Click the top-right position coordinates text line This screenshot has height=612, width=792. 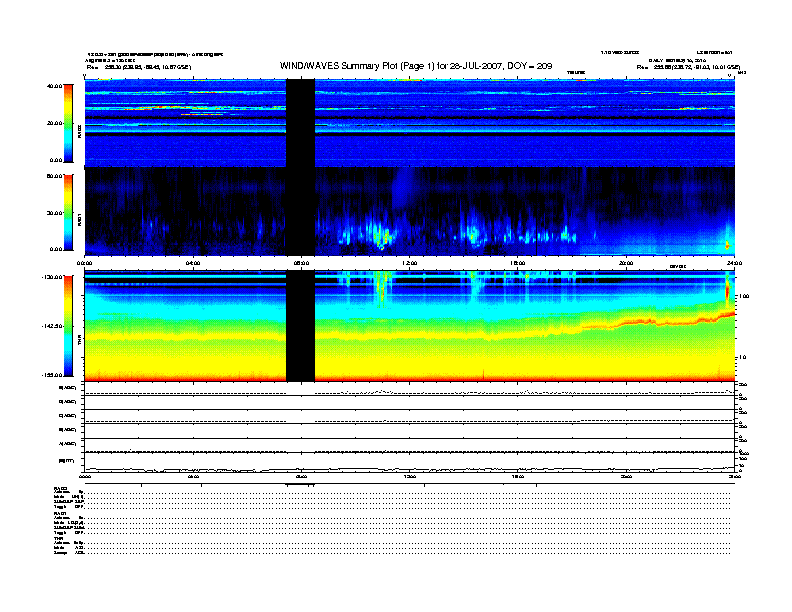[688, 67]
